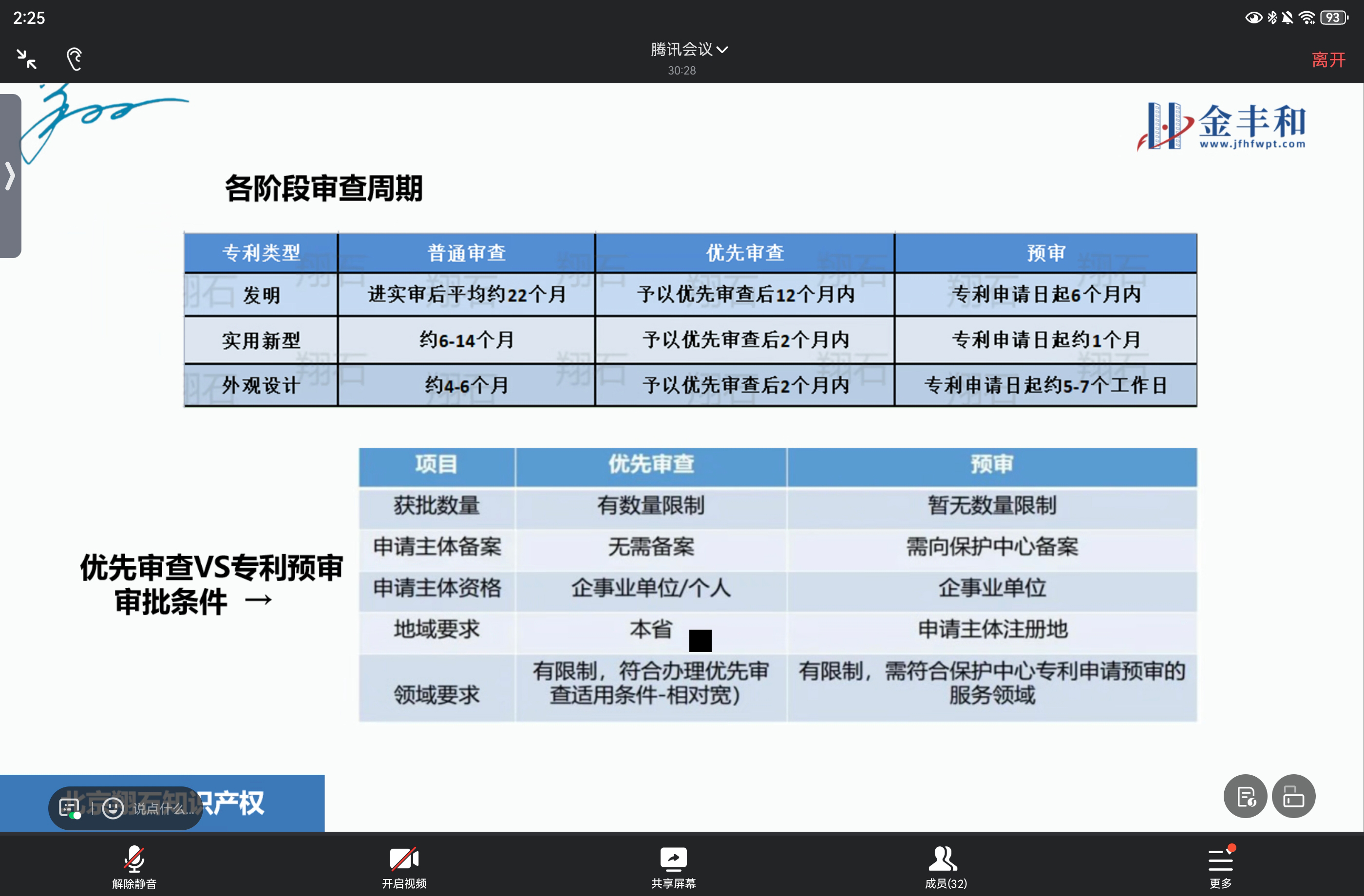Screen dimensions: 1364x896
Task: Tap the layout switch icon bottom right
Action: (x=1293, y=796)
